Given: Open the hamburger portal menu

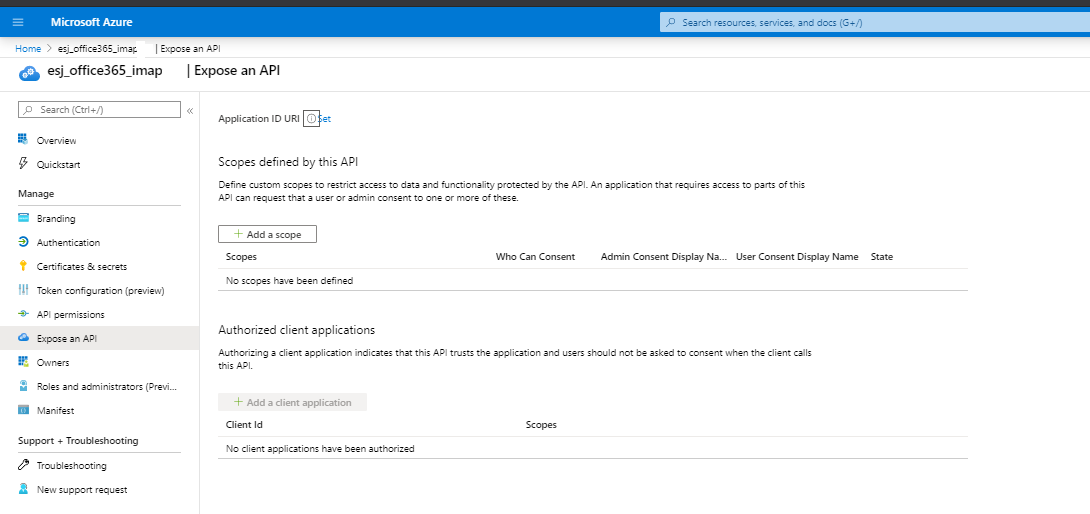Looking at the screenshot, I should [x=18, y=22].
